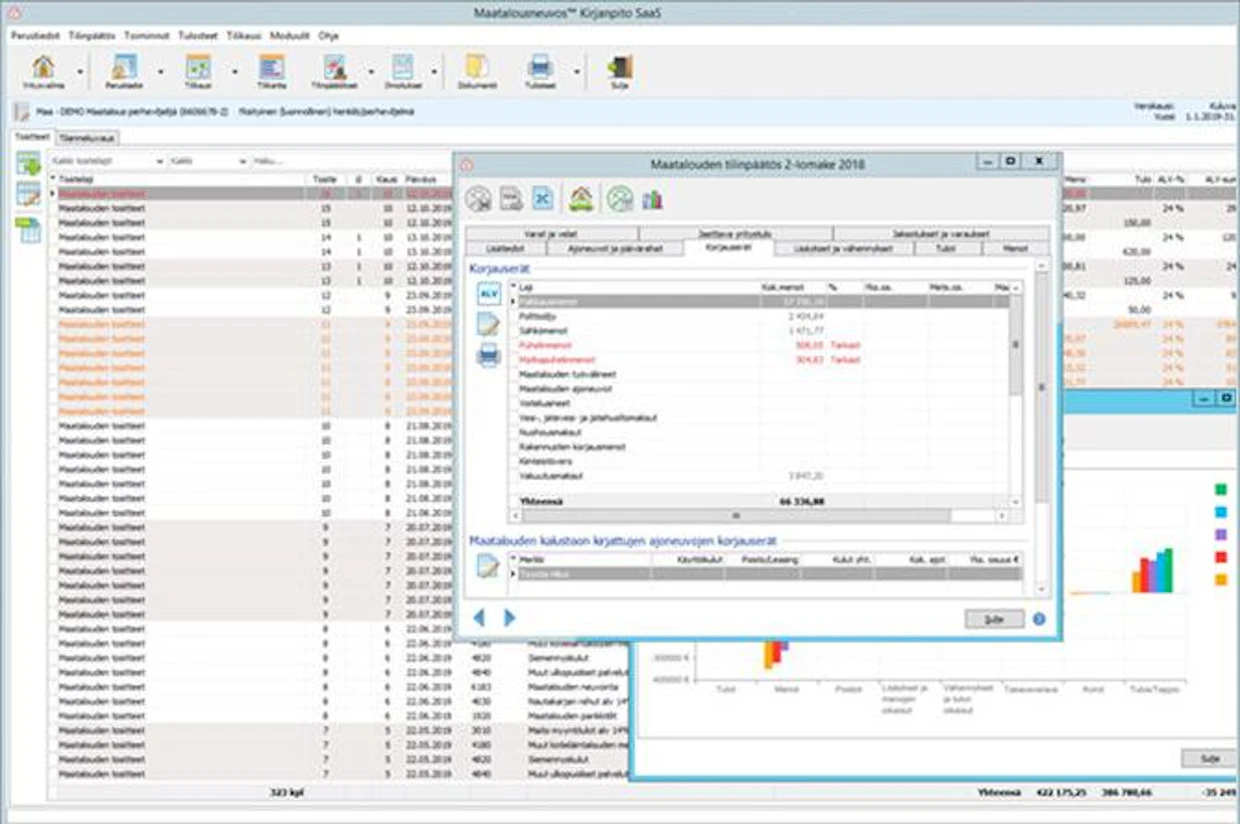Screen dimensions: 1240x824
Task: Expand the dropdown arrow next to Tulosteet printer
Action: coord(577,72)
